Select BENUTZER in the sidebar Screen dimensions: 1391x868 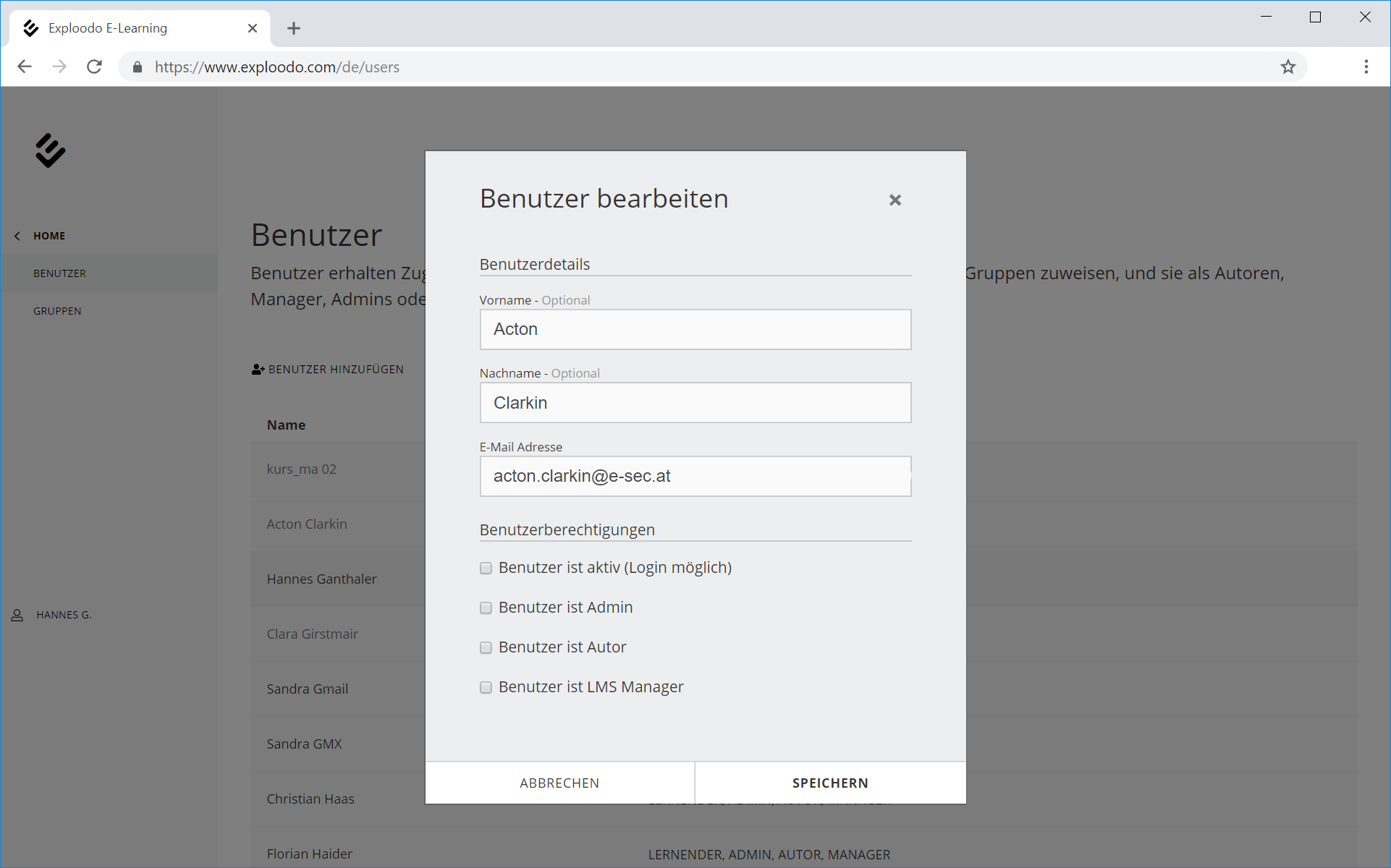point(59,273)
